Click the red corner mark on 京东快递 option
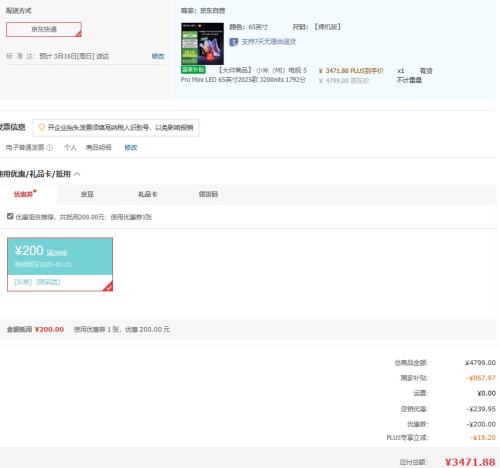500x468 pixels. click(x=78, y=33)
